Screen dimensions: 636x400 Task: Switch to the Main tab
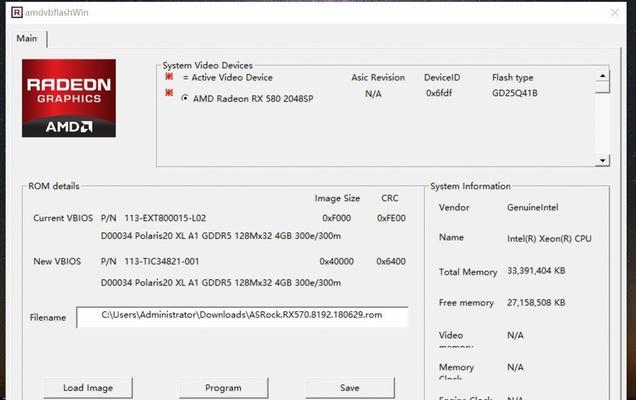27,39
